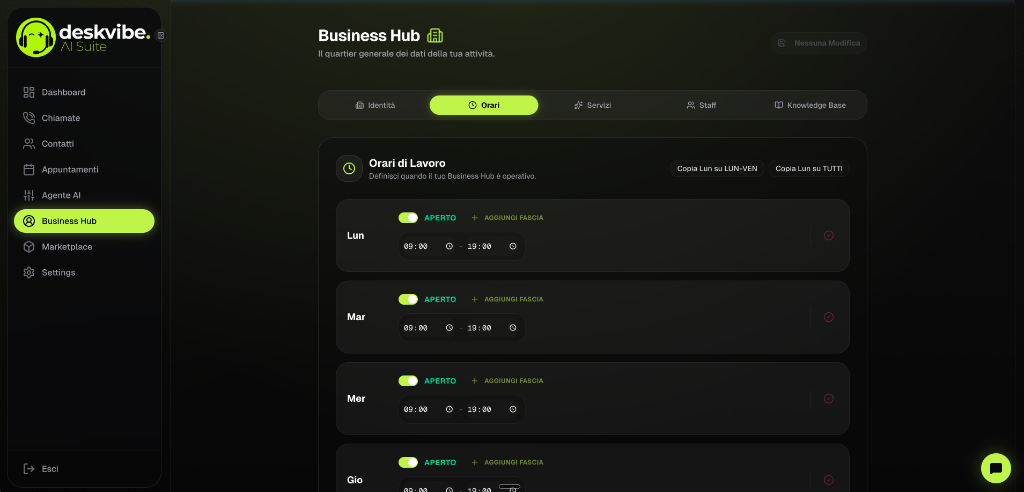Go to the Staff tab
Viewport: 1024px width, 492px height.
tap(701, 105)
